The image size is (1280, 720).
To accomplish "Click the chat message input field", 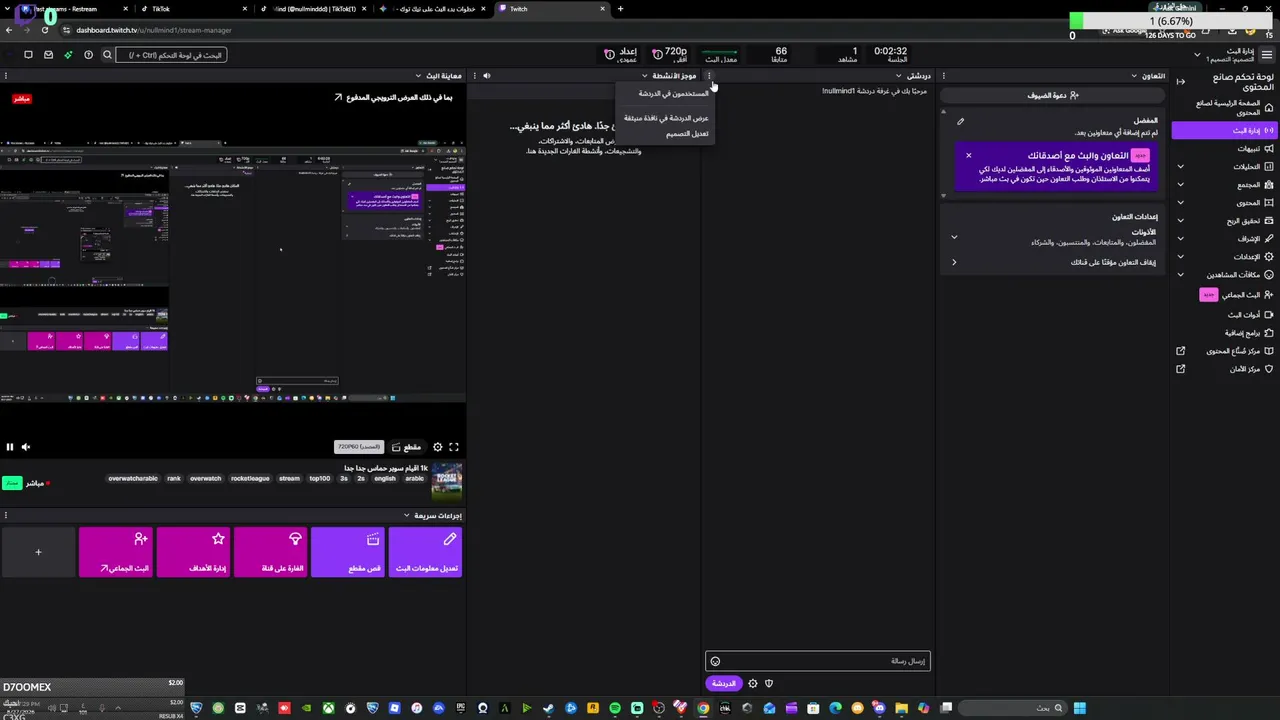I will click(x=818, y=661).
